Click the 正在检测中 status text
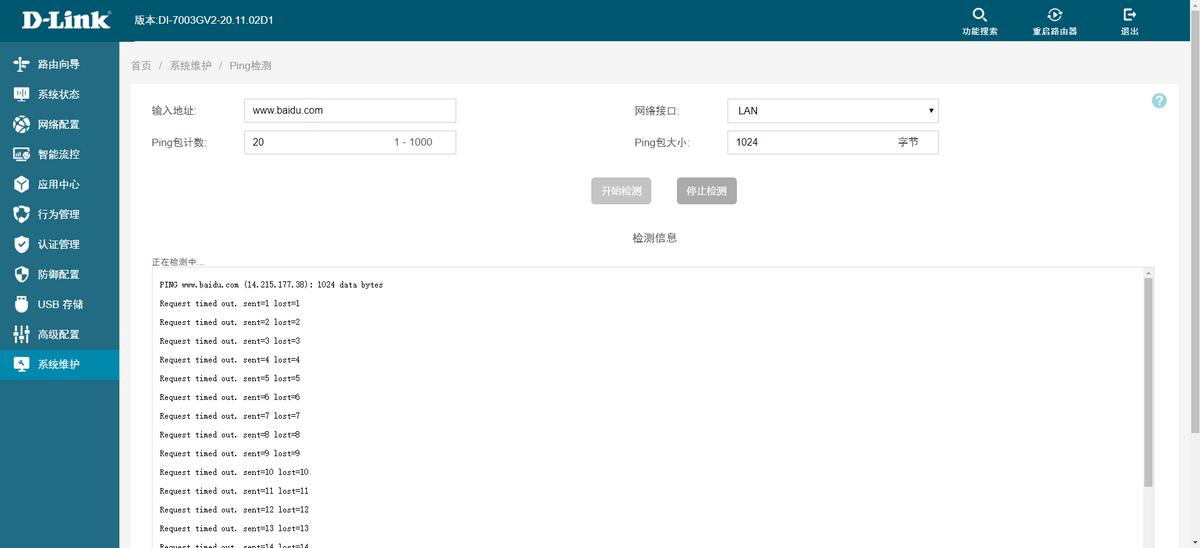The image size is (1200, 548). 178,262
